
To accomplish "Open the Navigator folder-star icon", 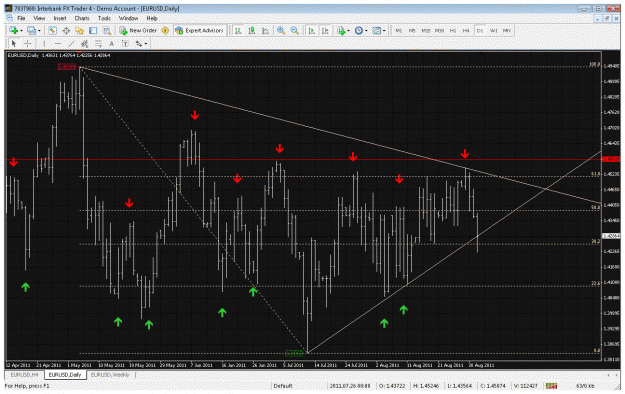I will click(79, 30).
